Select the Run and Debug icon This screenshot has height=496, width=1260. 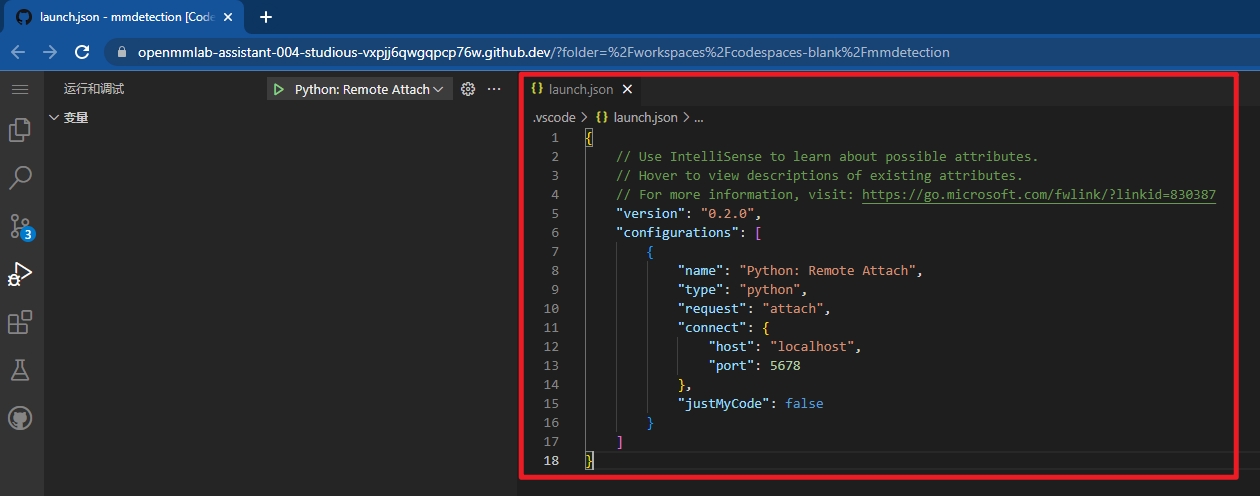coord(20,274)
